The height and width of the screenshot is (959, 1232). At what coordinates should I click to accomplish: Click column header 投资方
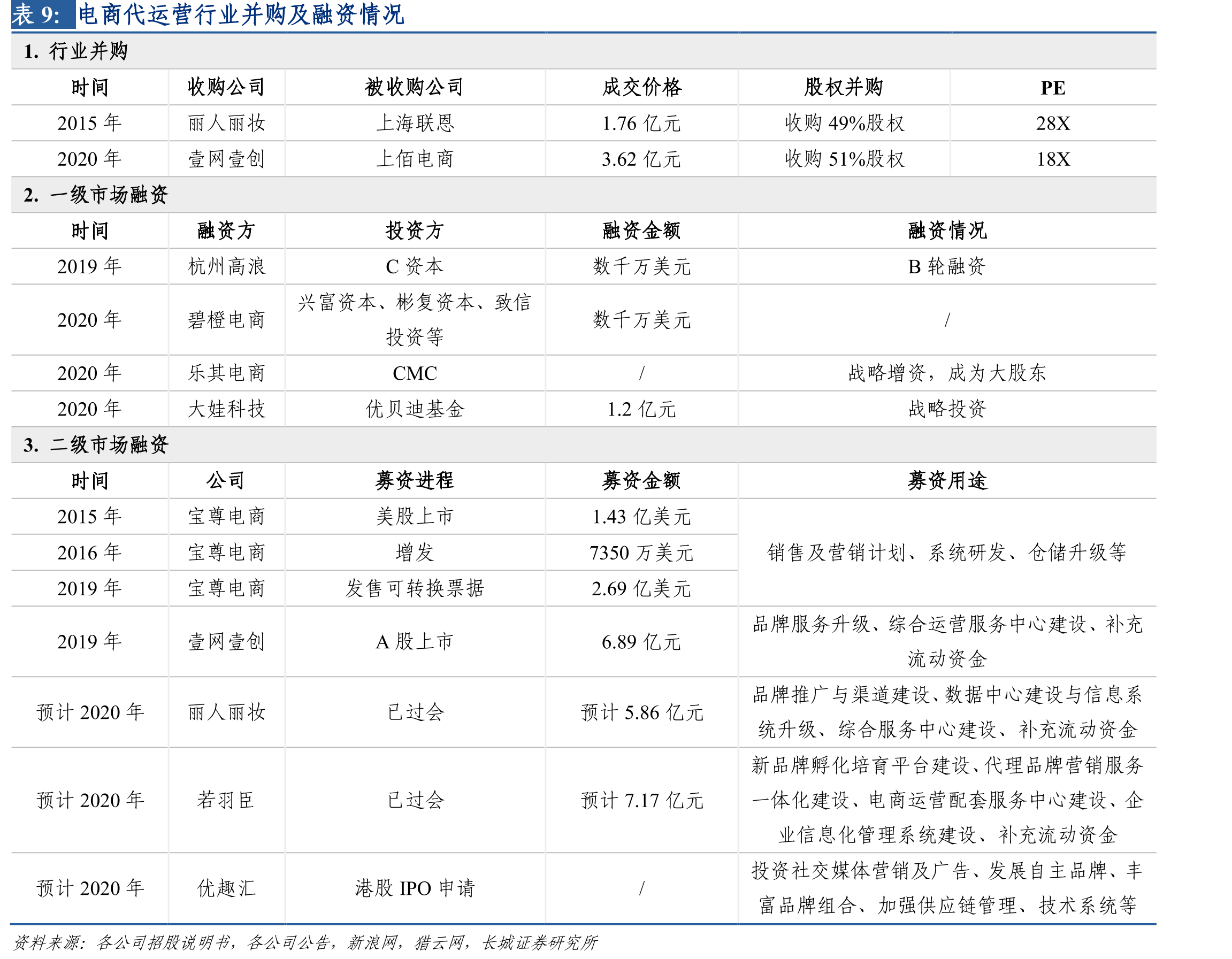pyautogui.click(x=415, y=231)
